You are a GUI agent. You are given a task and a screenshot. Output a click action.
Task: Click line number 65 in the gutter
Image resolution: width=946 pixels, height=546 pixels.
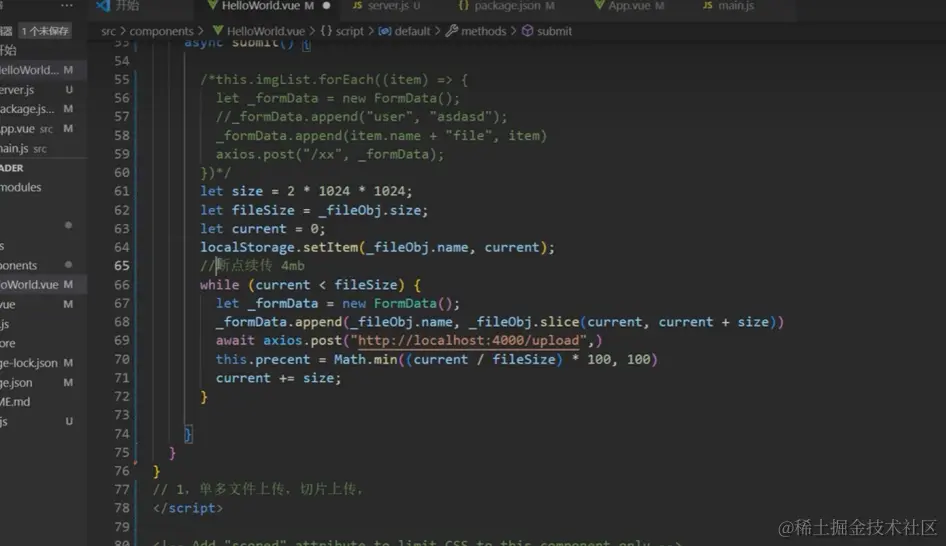121,265
